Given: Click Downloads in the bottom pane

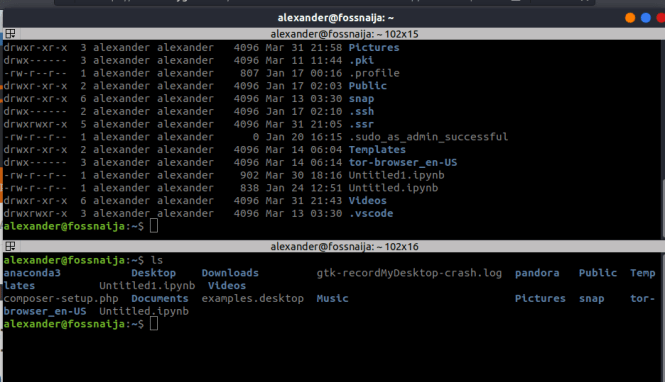Looking at the screenshot, I should tap(230, 273).
